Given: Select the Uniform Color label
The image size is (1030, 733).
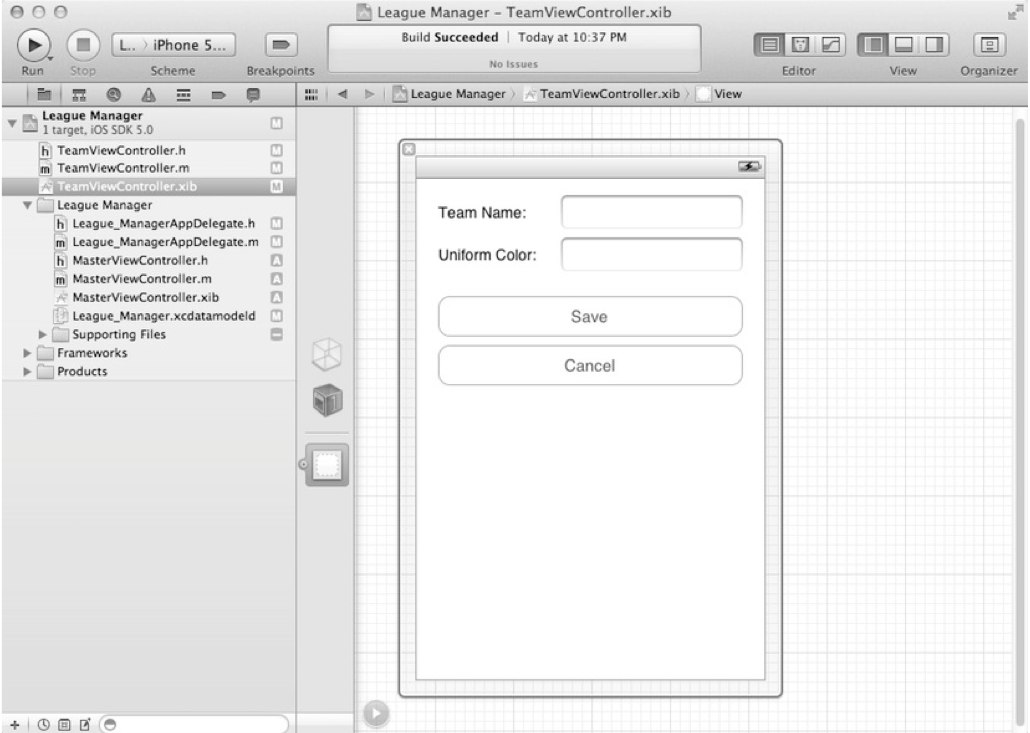Looking at the screenshot, I should 487,255.
